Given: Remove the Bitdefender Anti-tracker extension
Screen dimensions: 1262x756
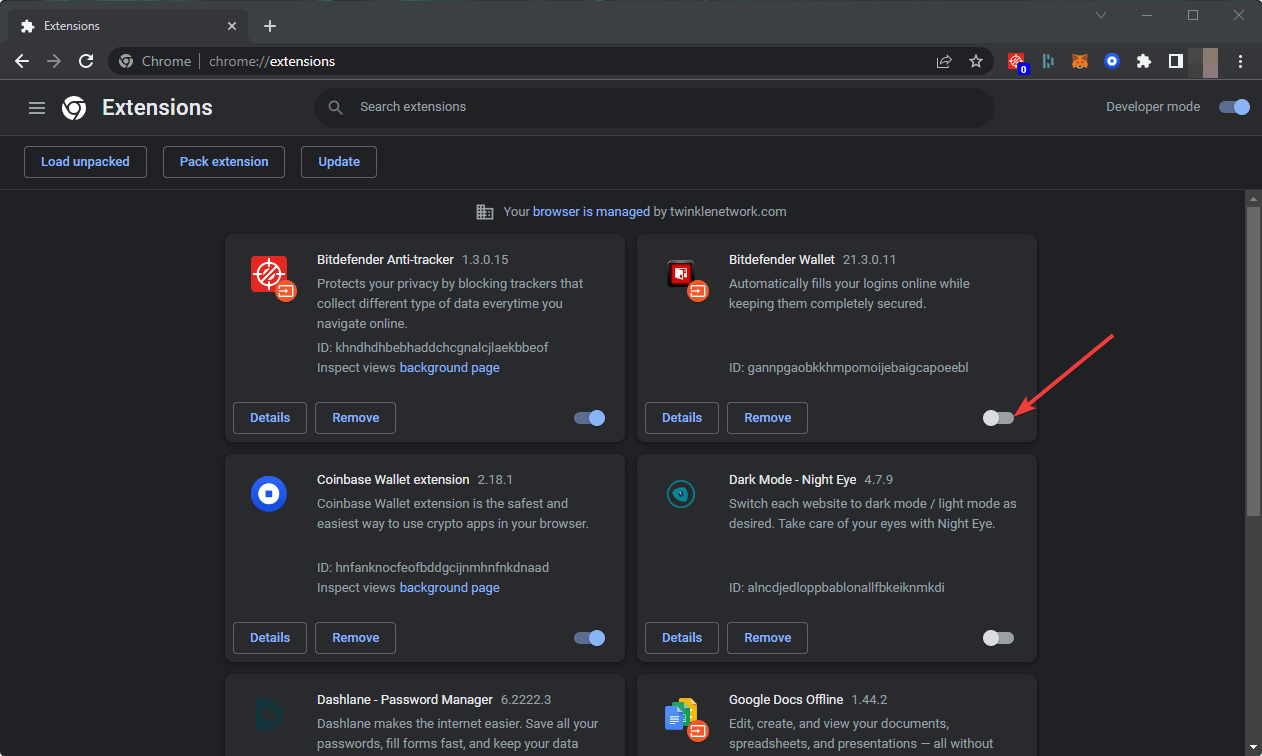Looking at the screenshot, I should pyautogui.click(x=356, y=418).
